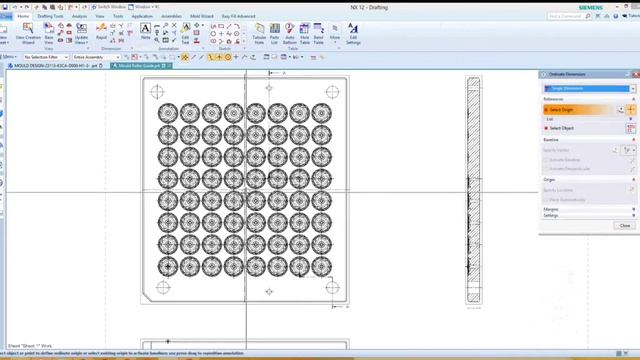The image size is (640, 360).
Task: Collapse the Baseline section
Action: point(633,140)
